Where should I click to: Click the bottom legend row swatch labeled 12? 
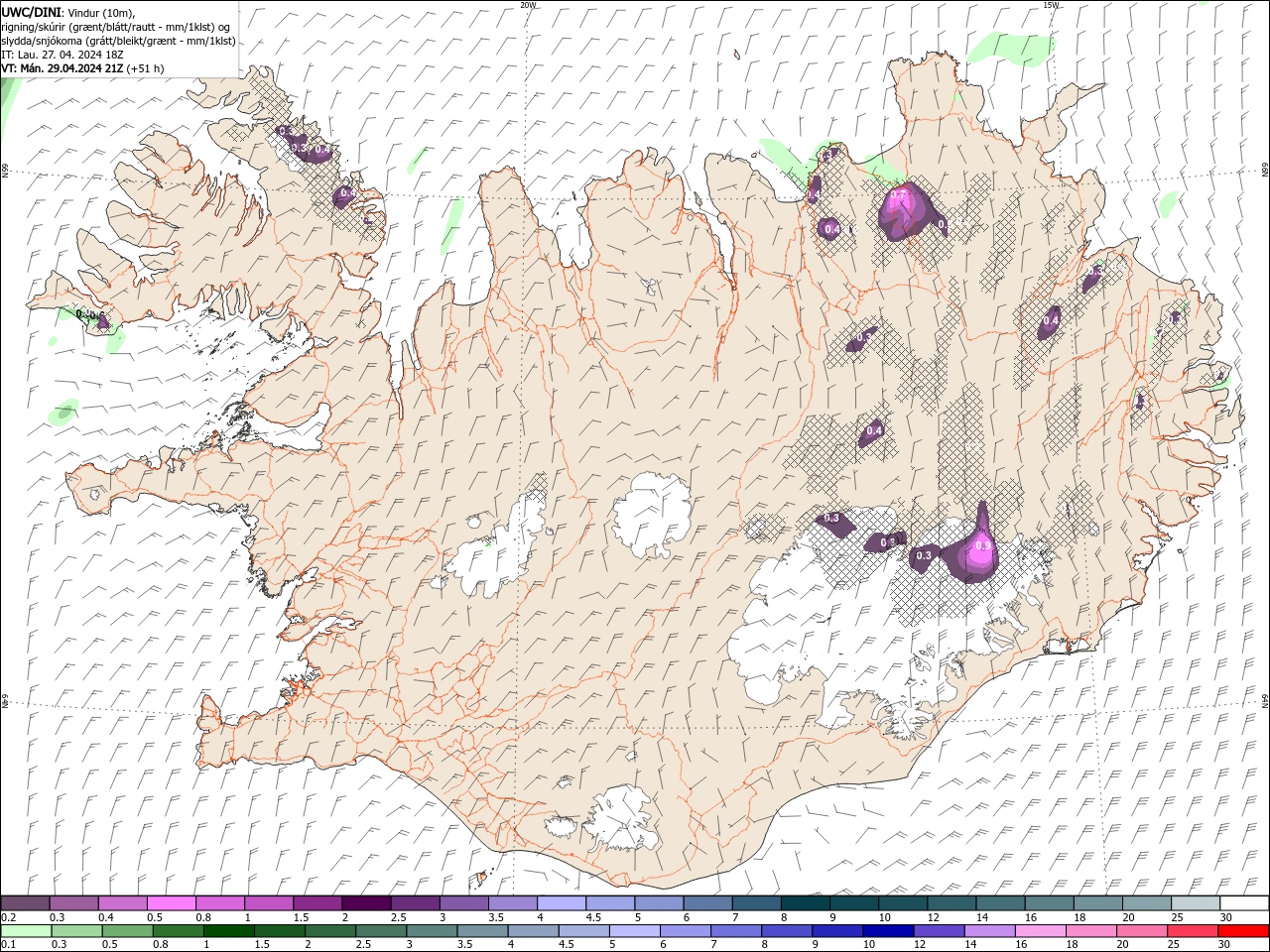[x=939, y=931]
